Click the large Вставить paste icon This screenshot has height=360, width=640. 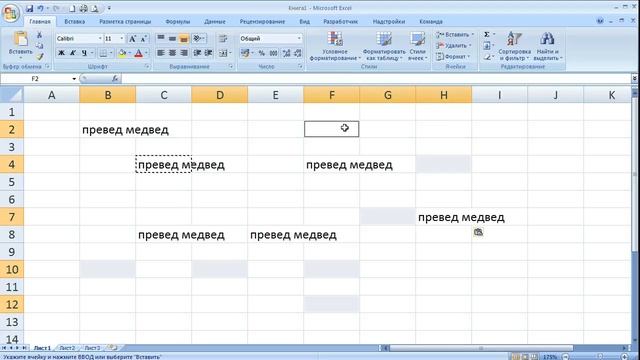point(20,39)
